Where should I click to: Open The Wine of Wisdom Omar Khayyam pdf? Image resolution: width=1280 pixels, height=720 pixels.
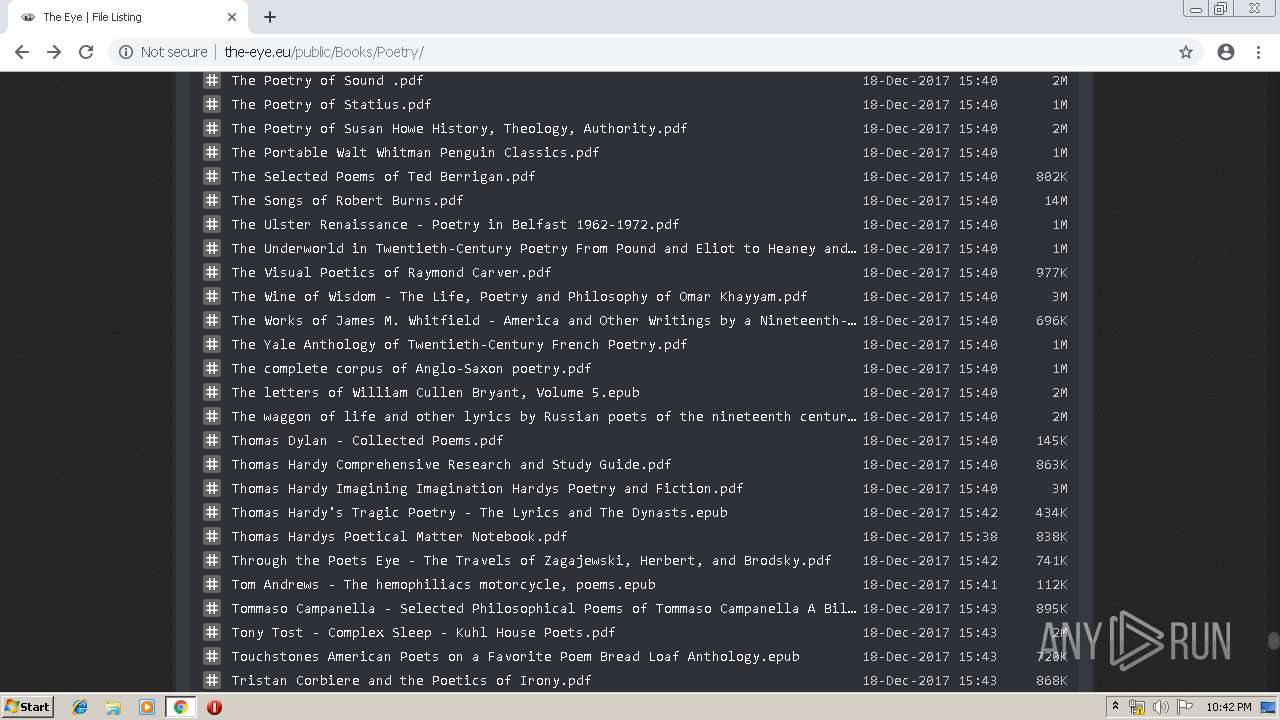point(519,296)
